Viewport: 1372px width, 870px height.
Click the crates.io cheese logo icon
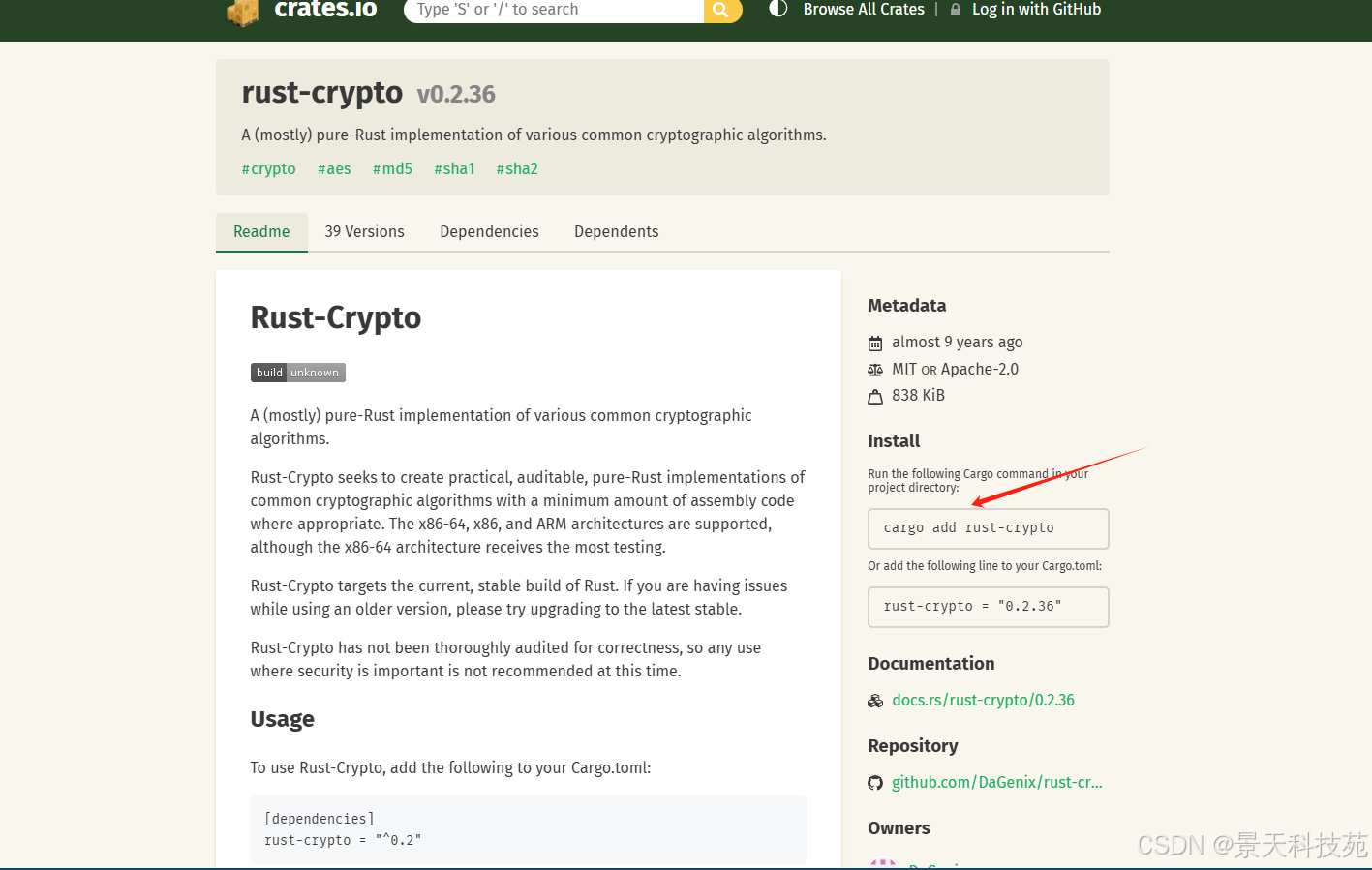(x=243, y=12)
